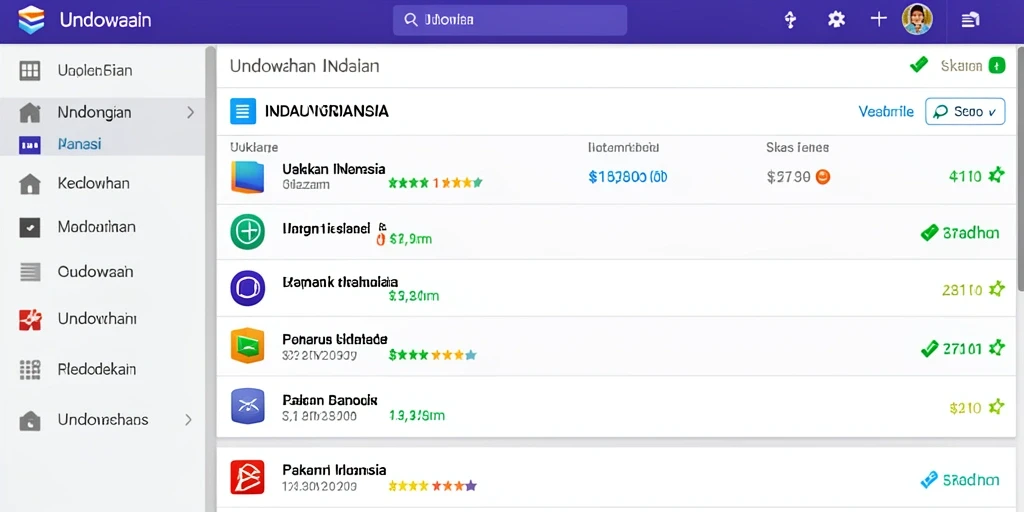Click the settings gear icon in header

pos(836,20)
